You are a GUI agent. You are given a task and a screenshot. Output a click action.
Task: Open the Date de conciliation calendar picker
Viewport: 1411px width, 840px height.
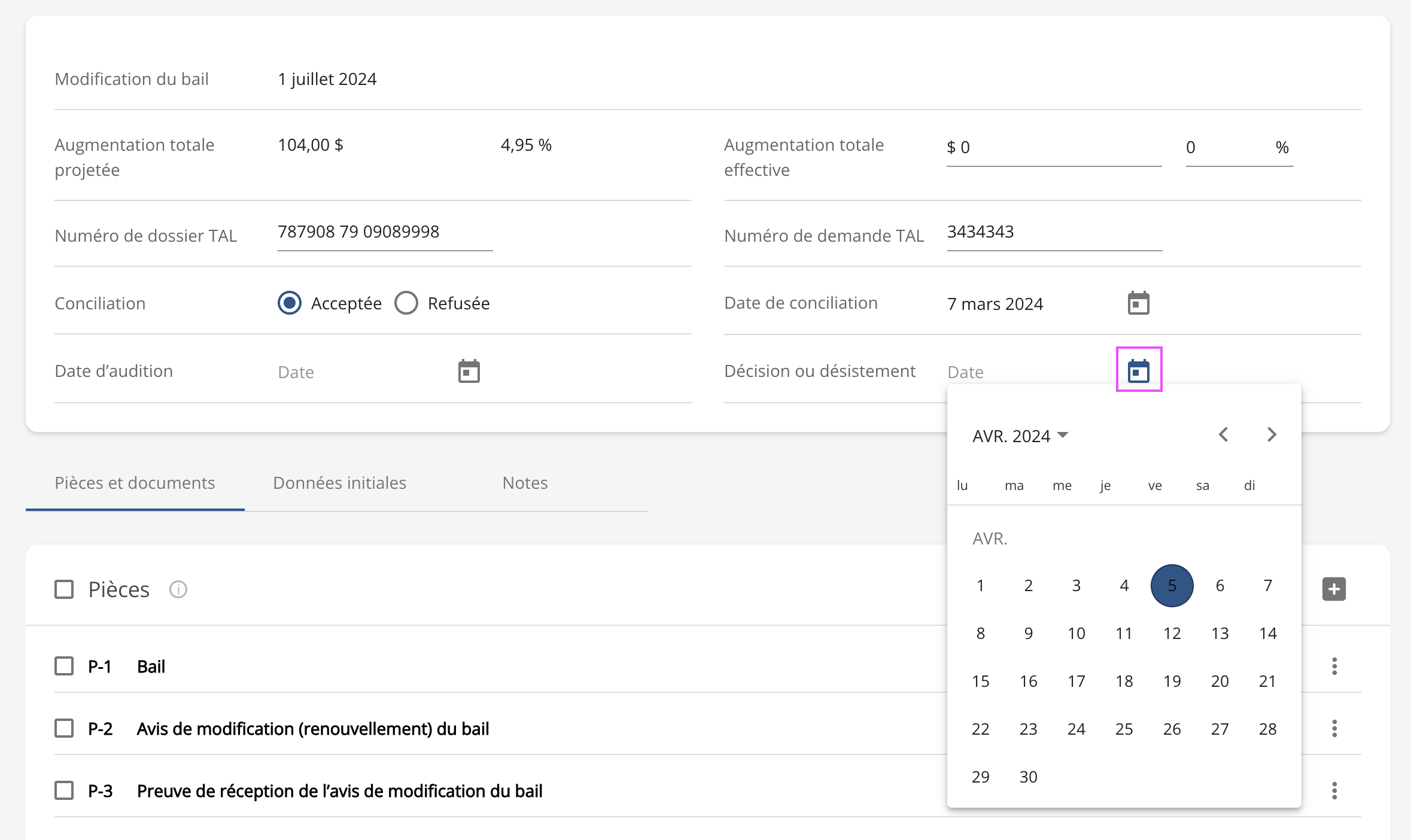1138,303
